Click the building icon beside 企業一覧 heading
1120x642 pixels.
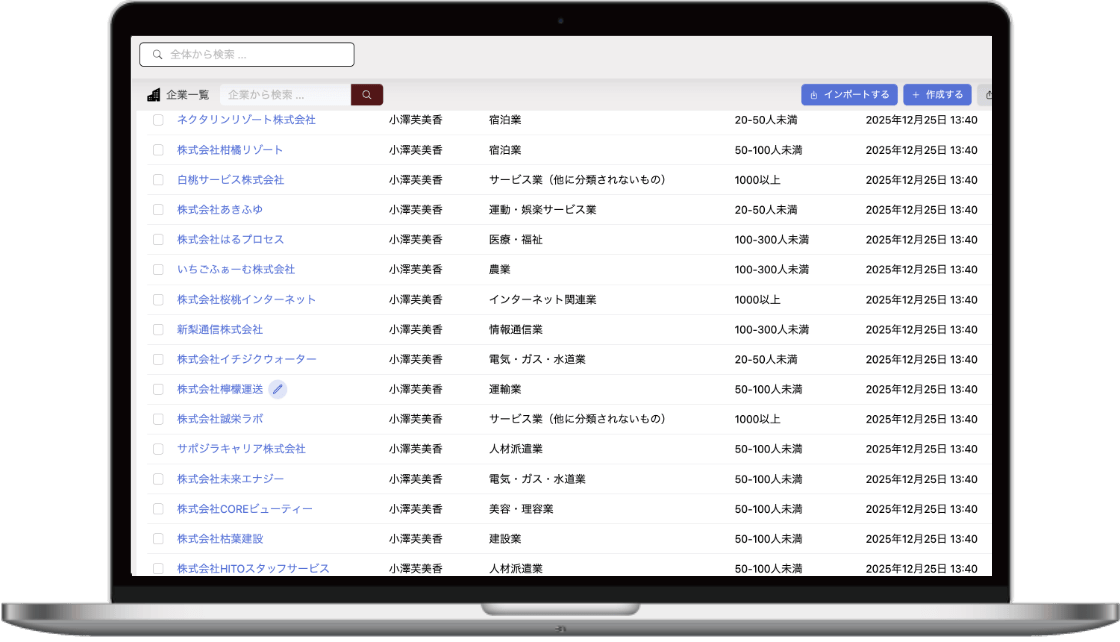point(152,94)
